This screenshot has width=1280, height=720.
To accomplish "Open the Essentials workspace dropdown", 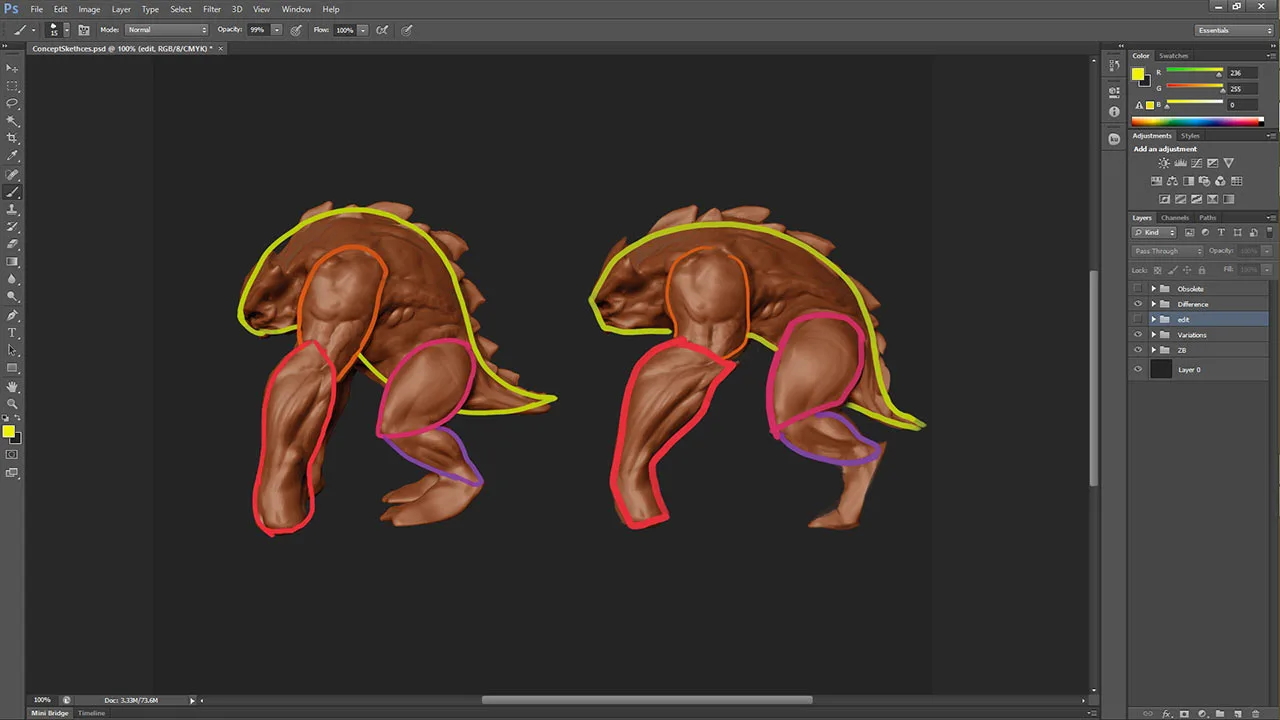I will pyautogui.click(x=1235, y=30).
